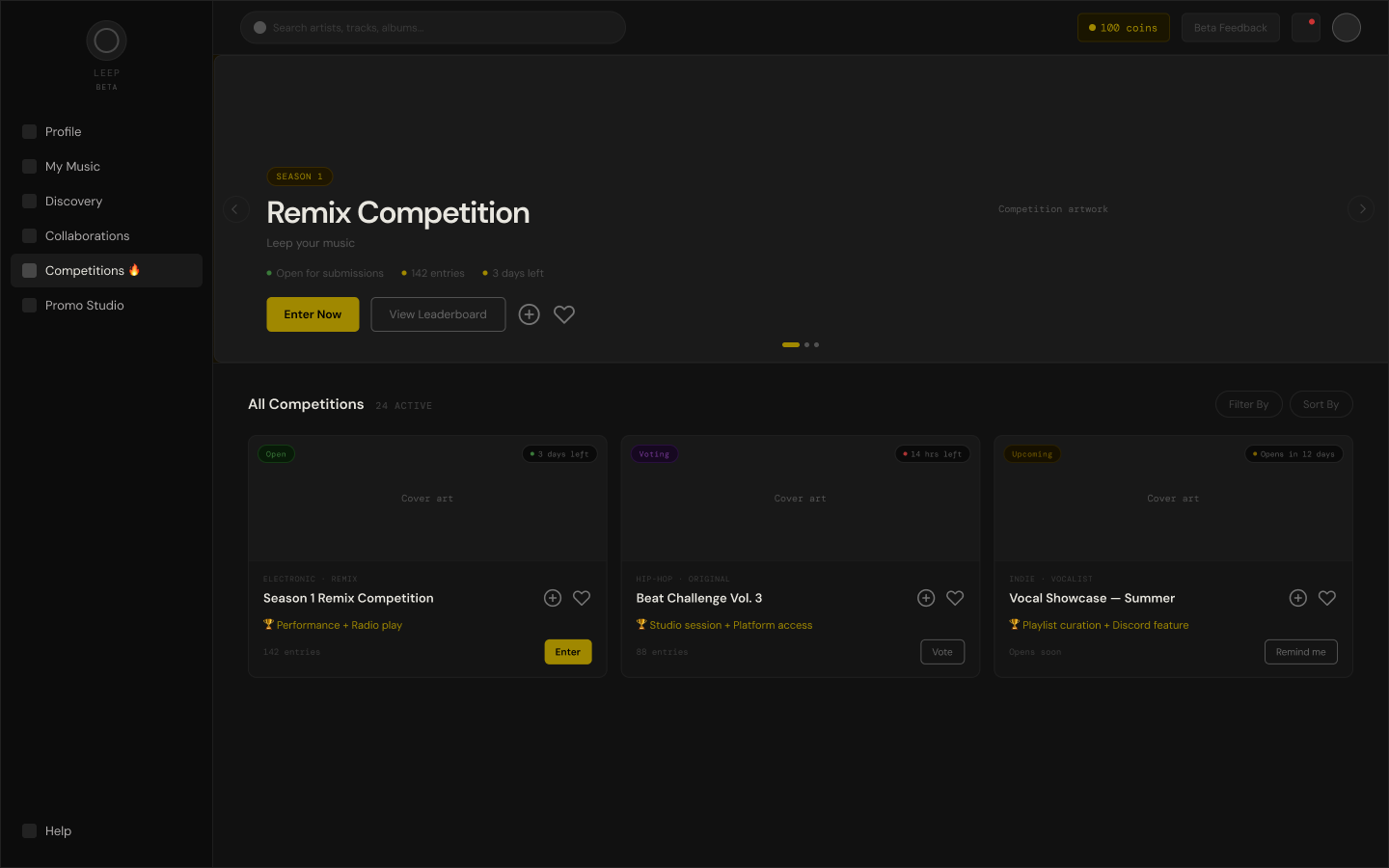The height and width of the screenshot is (868, 1389).
Task: Click the 100 coins balance badge
Action: pos(1124,27)
